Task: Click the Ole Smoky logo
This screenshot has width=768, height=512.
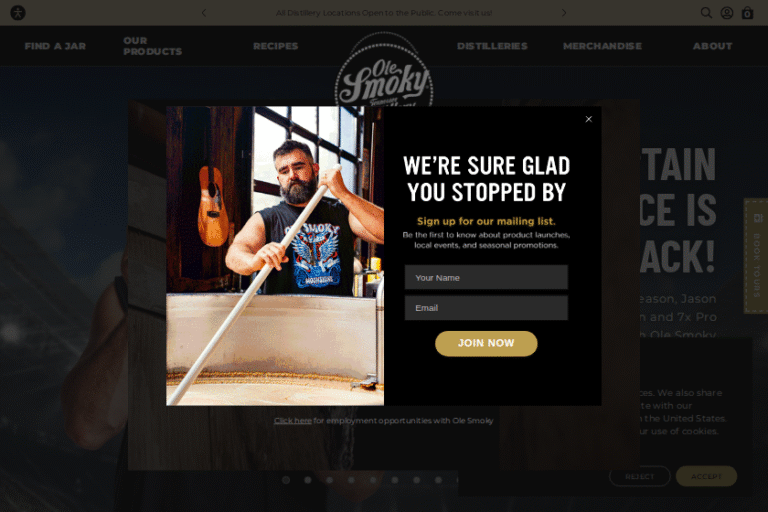Action: [384, 70]
